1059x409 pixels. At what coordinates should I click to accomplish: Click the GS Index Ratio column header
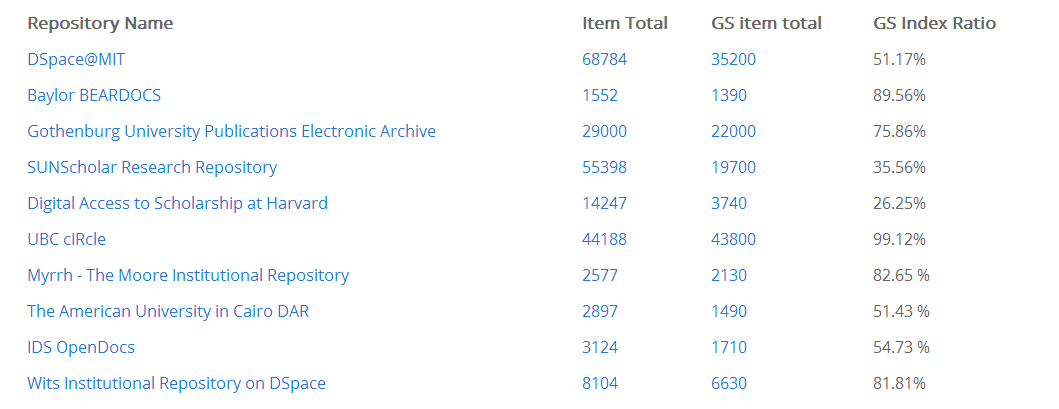[934, 23]
